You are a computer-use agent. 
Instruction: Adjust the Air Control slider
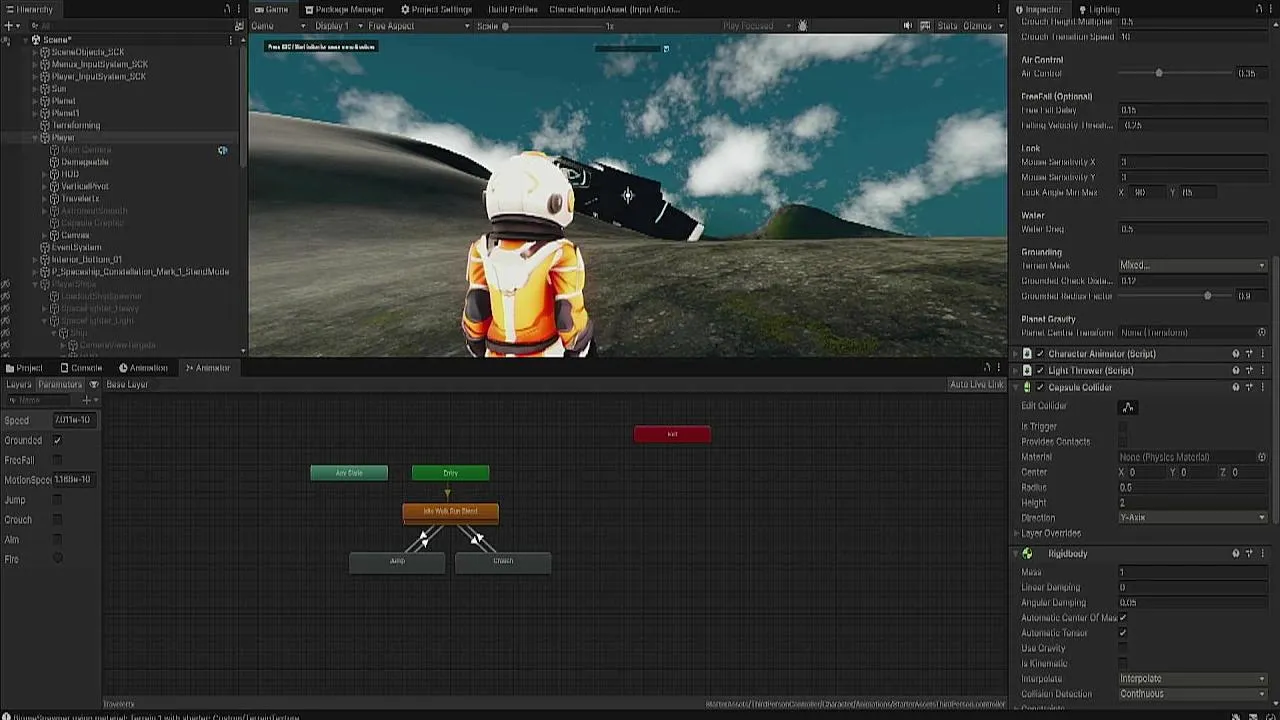pos(1159,73)
